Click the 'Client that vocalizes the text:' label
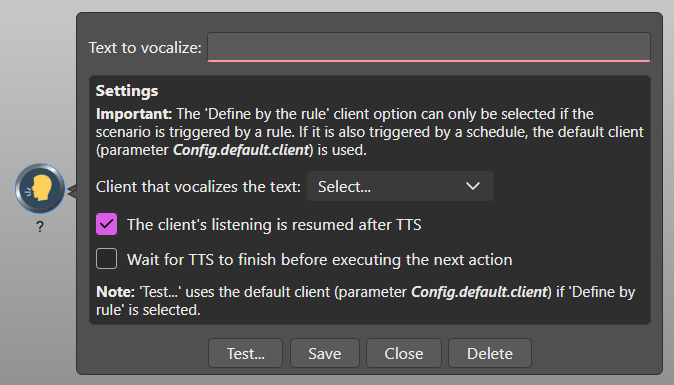The width and height of the screenshot is (674, 385). point(198,187)
